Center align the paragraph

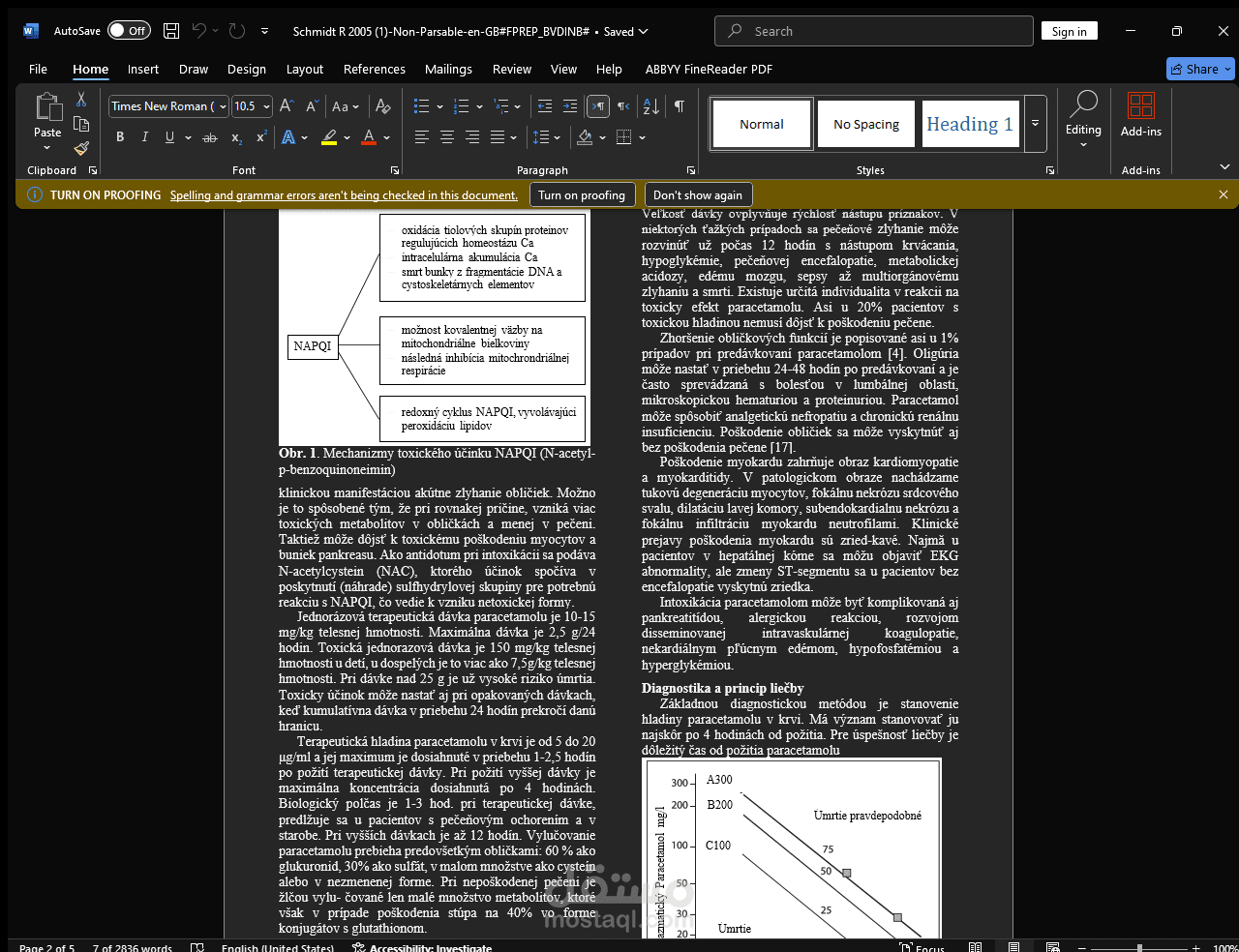click(447, 137)
